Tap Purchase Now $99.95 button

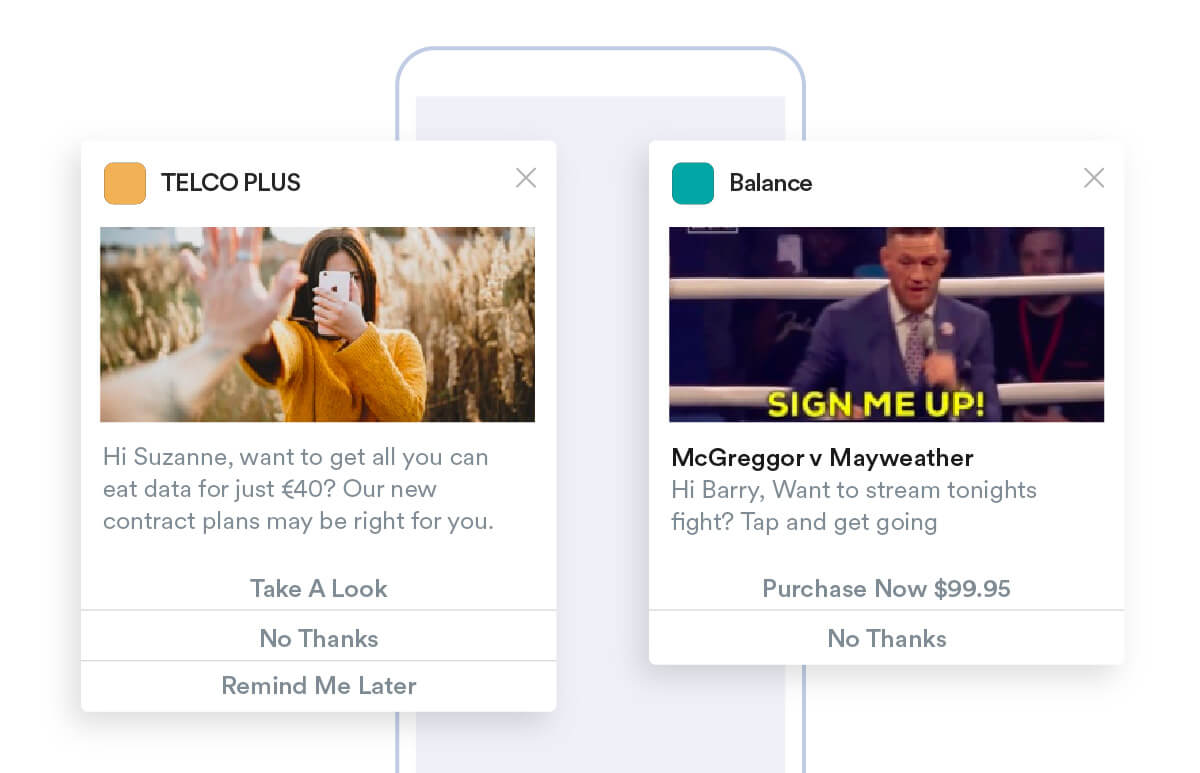tap(886, 588)
